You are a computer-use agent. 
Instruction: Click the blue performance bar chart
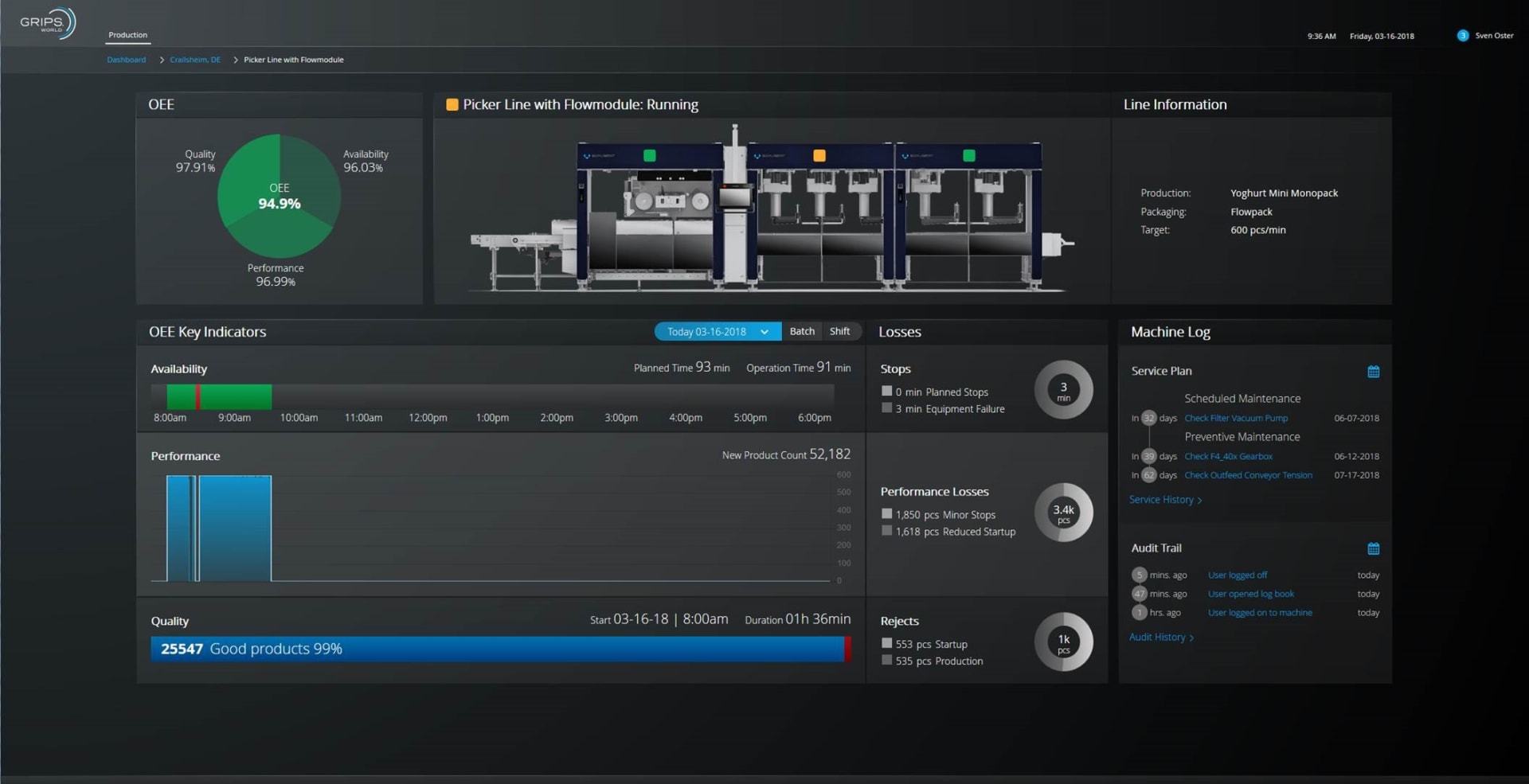[x=219, y=529]
